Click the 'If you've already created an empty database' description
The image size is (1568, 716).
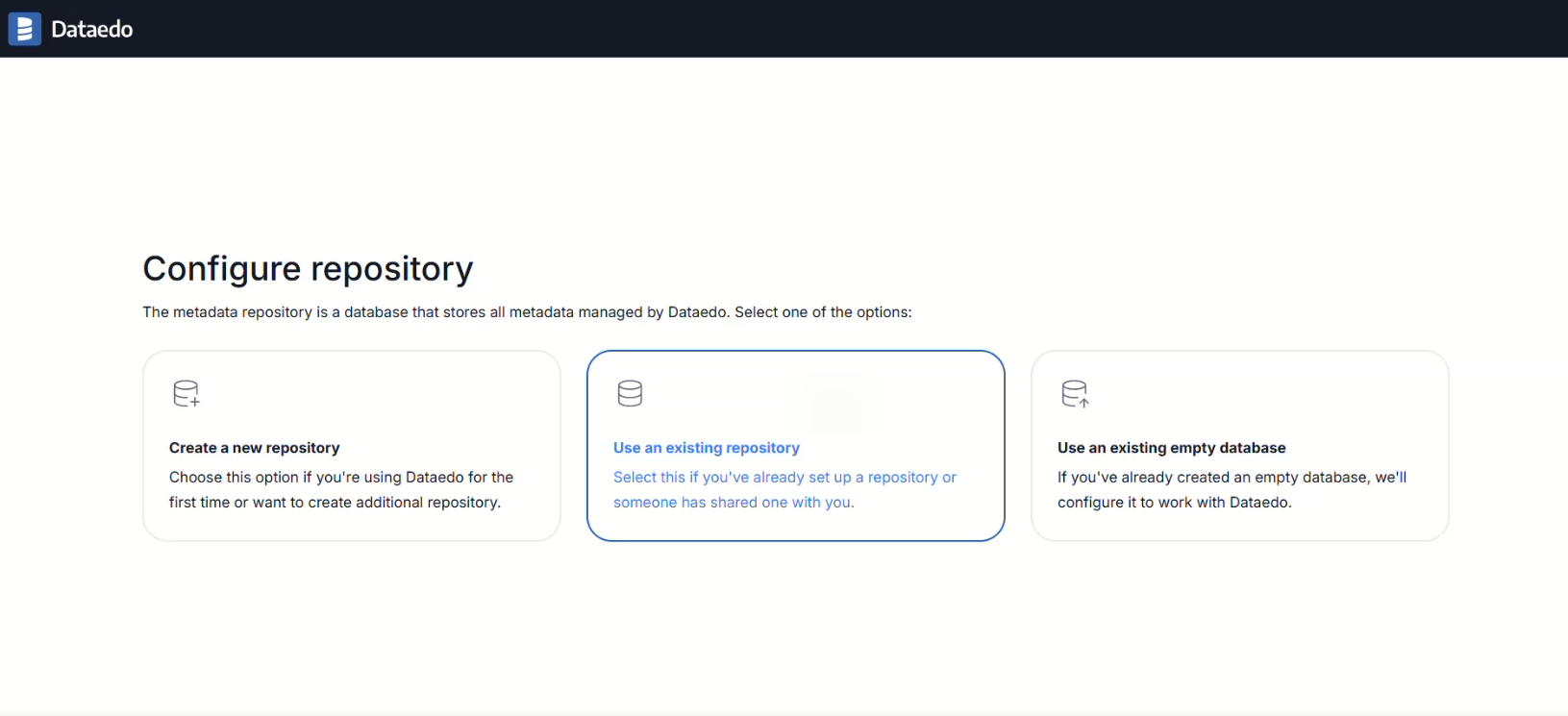click(x=1232, y=489)
